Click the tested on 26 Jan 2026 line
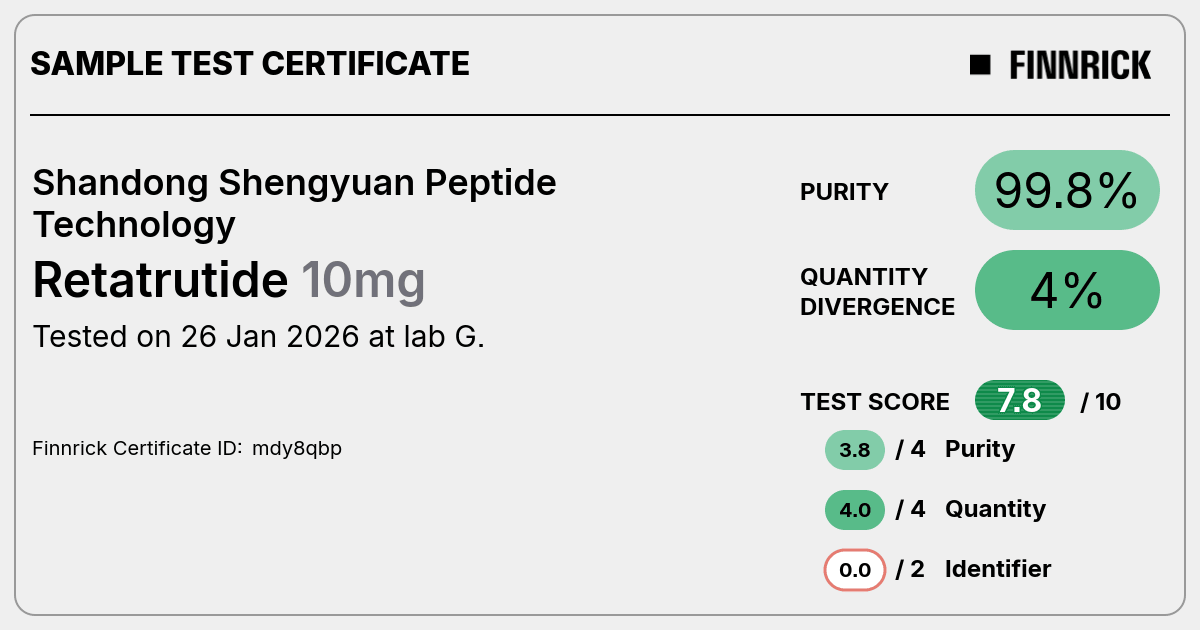Image resolution: width=1200 pixels, height=630 pixels. pyautogui.click(x=259, y=337)
